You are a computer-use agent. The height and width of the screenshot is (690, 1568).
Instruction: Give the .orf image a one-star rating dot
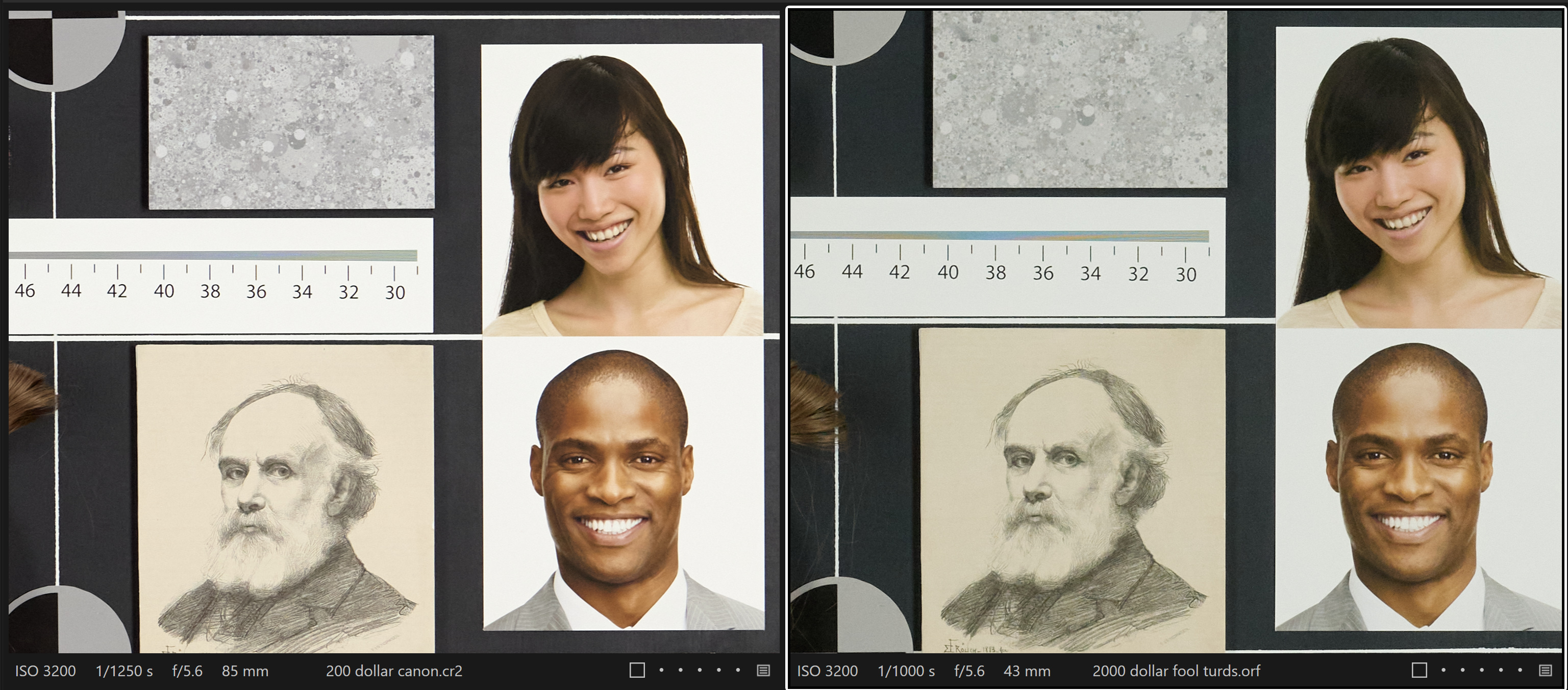1443,671
